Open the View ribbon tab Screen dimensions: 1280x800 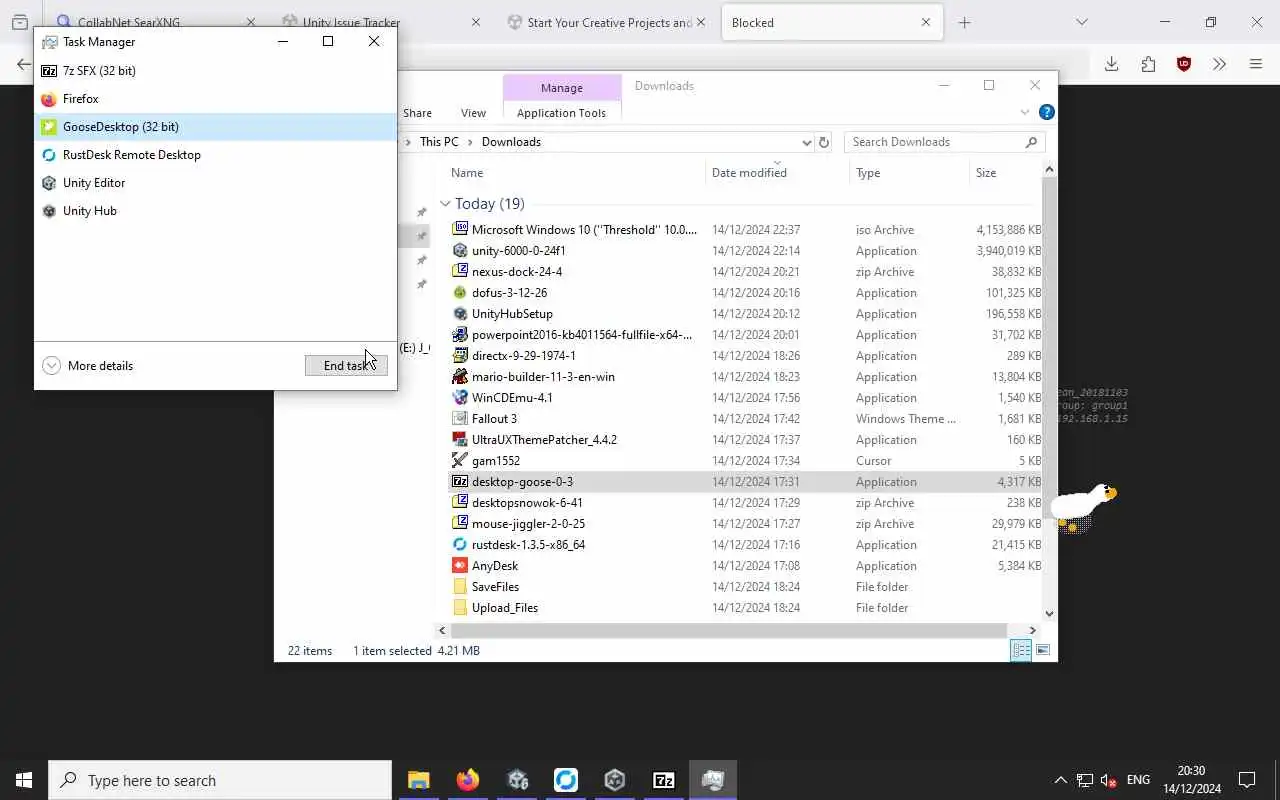[x=473, y=113]
